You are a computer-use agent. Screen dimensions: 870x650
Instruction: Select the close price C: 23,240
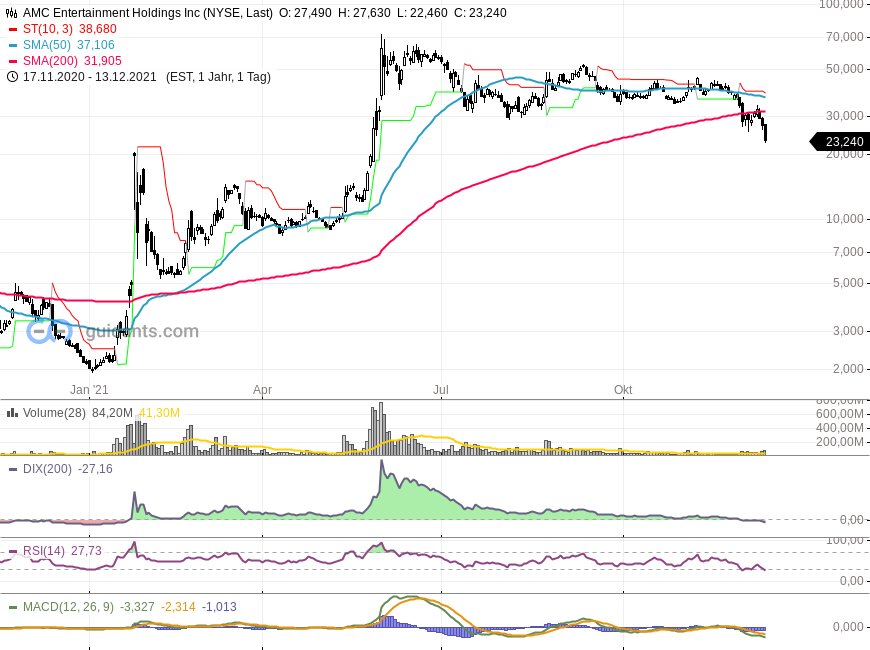point(480,13)
